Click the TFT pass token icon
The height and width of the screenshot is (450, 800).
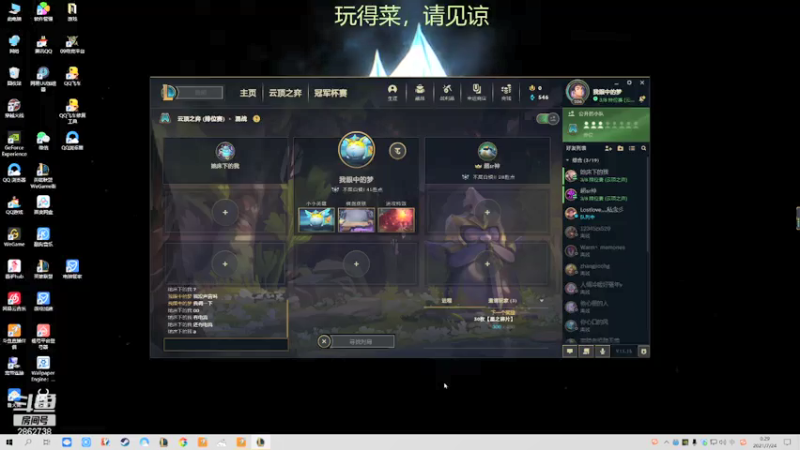397,151
